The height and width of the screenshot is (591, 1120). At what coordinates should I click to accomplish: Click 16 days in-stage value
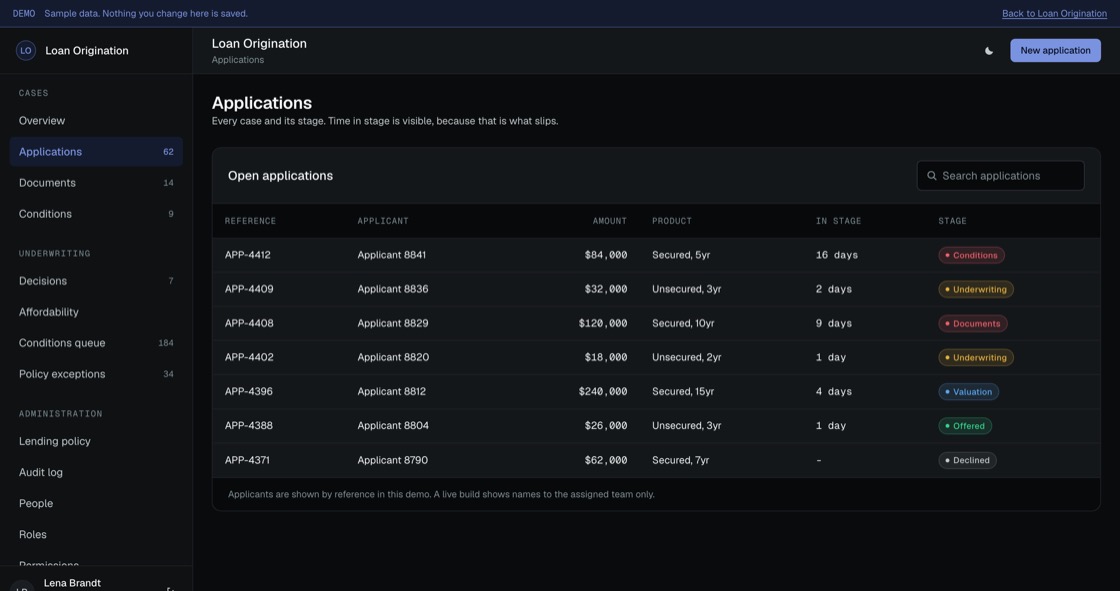(836, 255)
